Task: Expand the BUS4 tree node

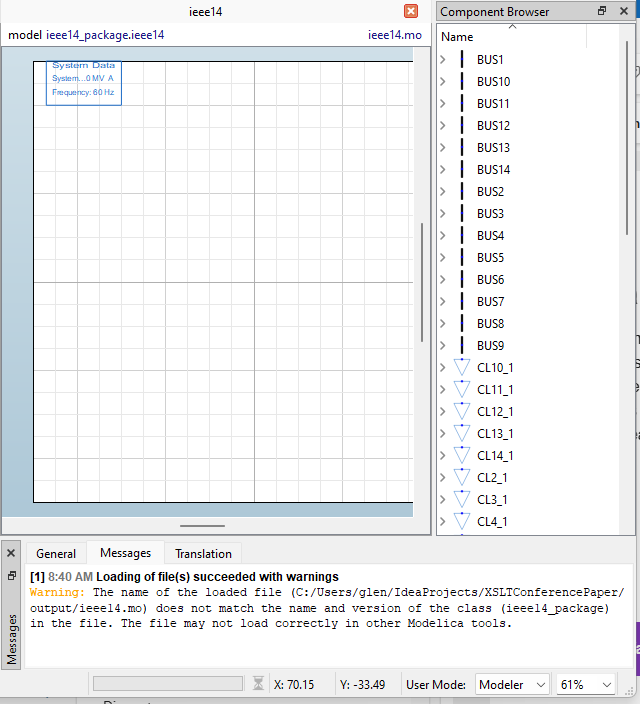Action: point(443,236)
